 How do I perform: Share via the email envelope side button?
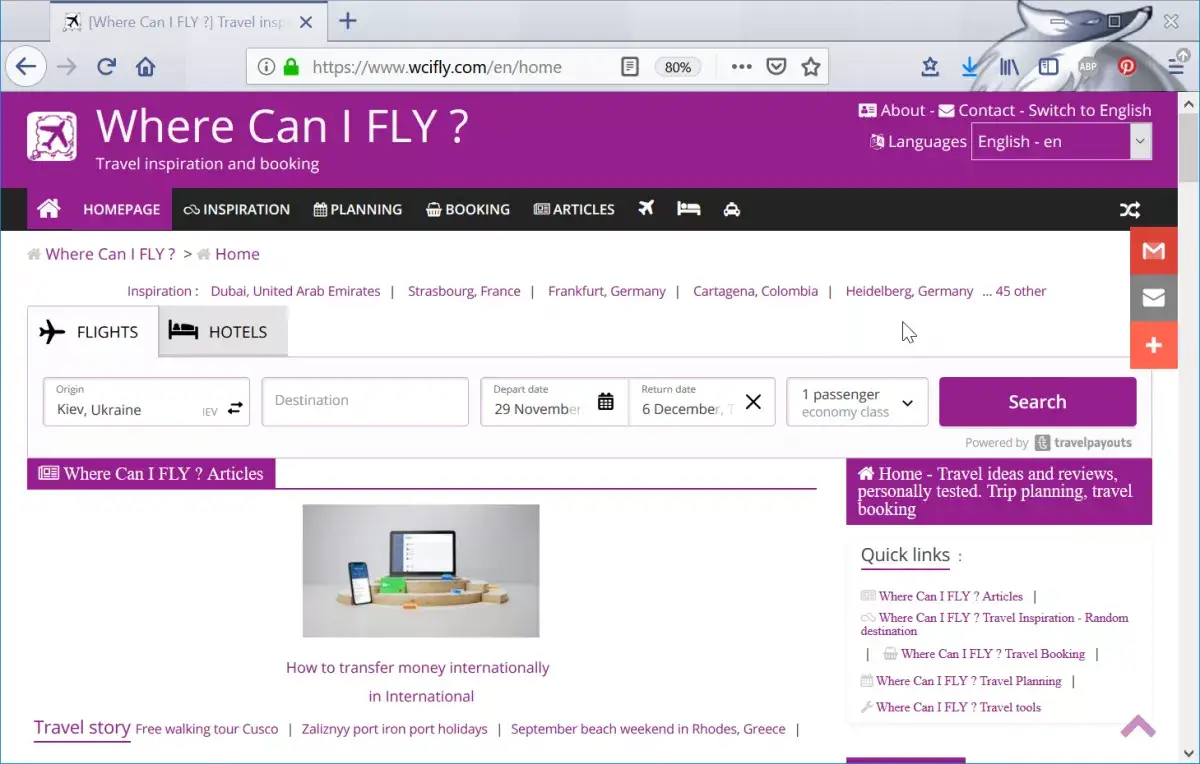(1154, 298)
